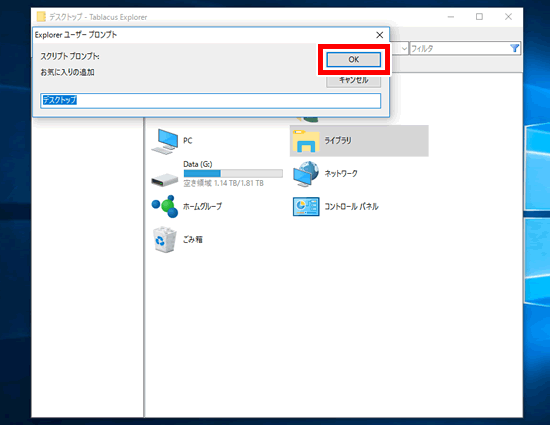Click the Data (G:) disk usage bar

point(233,173)
